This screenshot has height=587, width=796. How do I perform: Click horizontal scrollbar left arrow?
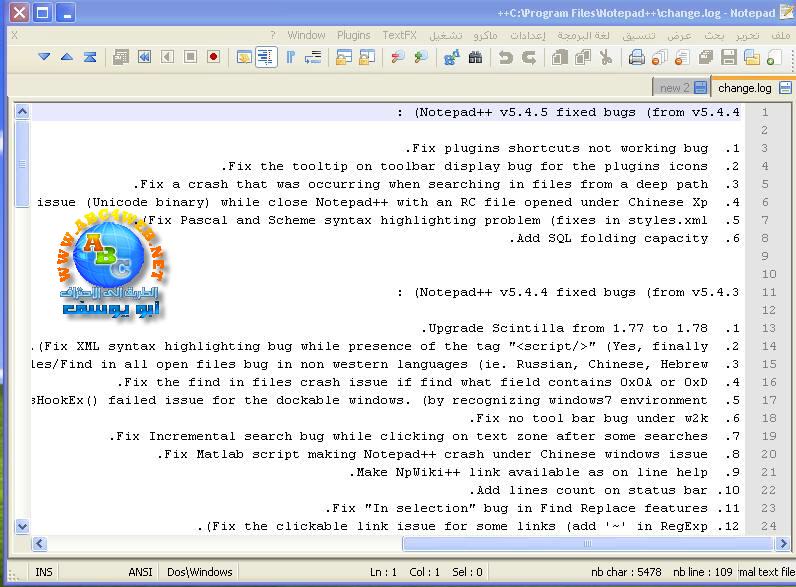pos(40,544)
